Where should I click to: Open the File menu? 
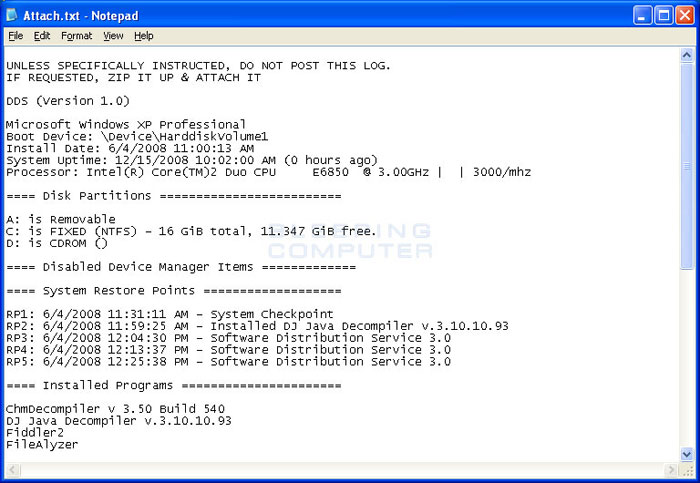click(16, 36)
